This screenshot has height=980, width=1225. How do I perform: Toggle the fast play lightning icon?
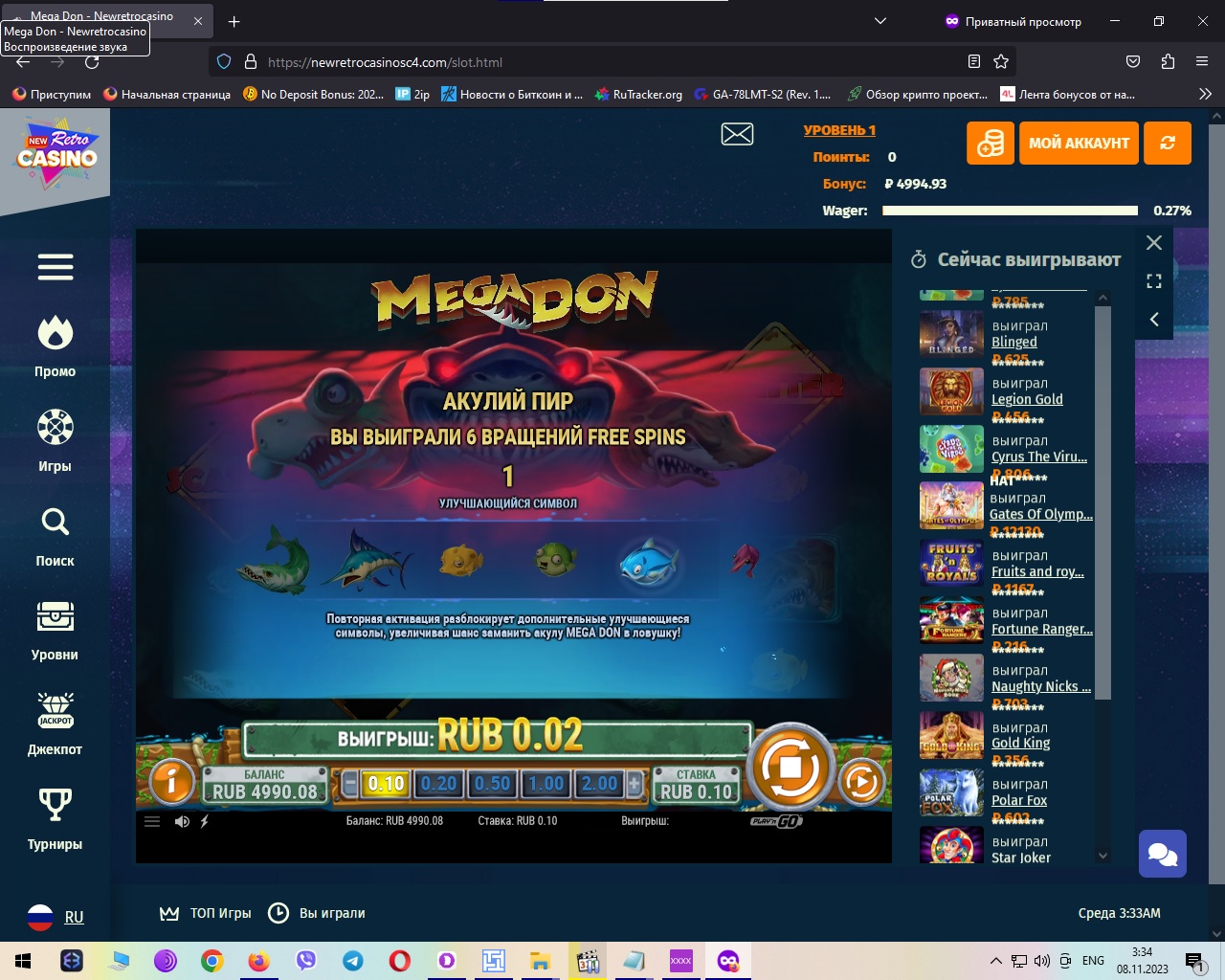pyautogui.click(x=205, y=821)
